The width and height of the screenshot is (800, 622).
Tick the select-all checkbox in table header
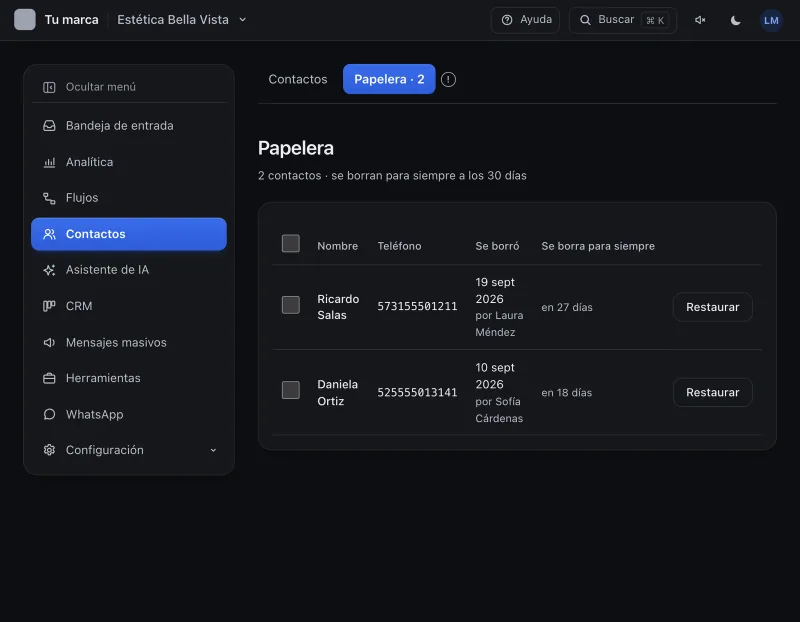point(291,243)
